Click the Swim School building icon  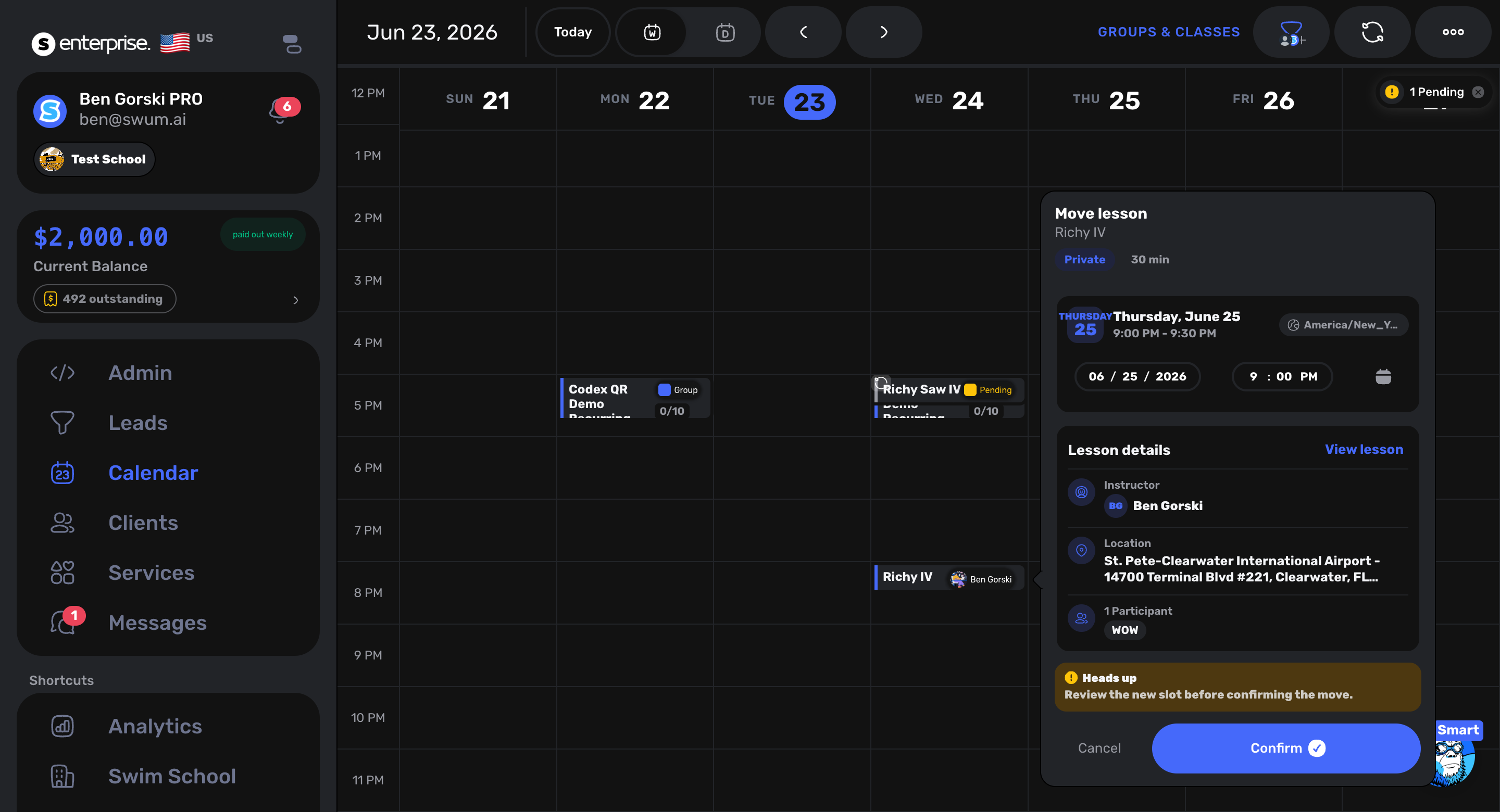coord(63,777)
